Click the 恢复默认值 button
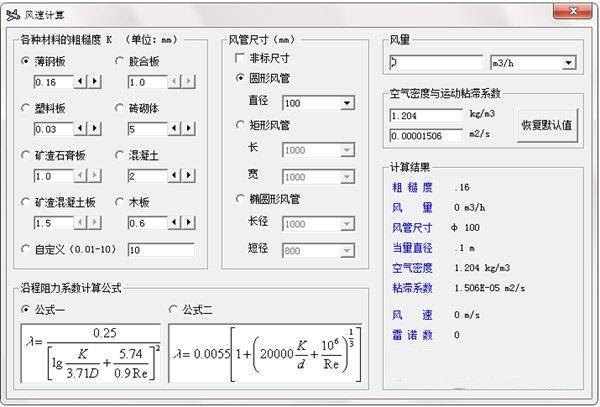 coord(547,125)
